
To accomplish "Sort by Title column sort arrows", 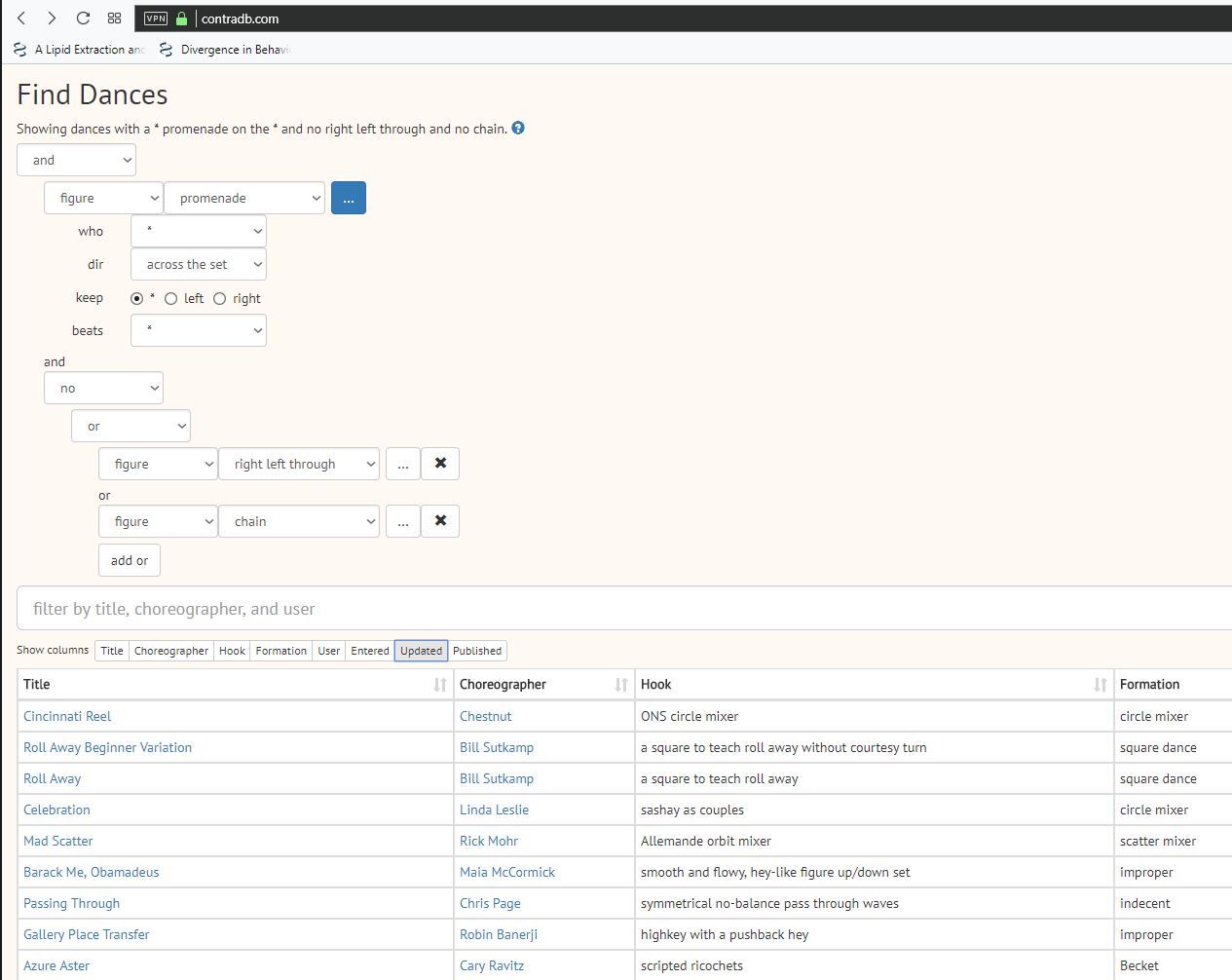I will (x=439, y=685).
